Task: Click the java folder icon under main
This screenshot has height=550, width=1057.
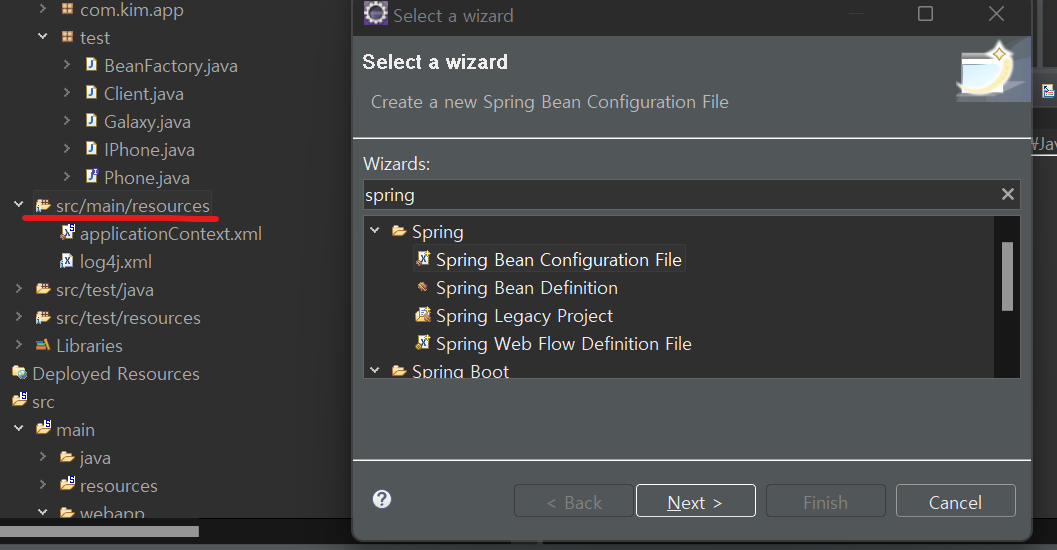Action: 67,457
